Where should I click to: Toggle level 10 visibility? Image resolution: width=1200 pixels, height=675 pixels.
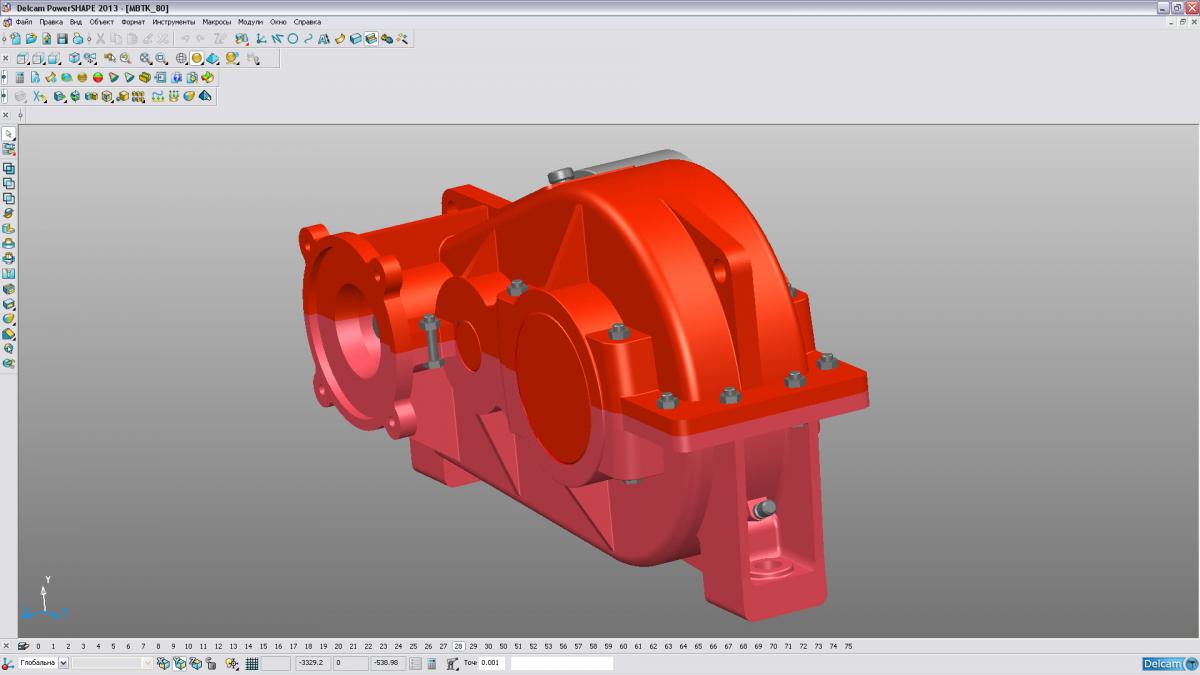[x=188, y=646]
